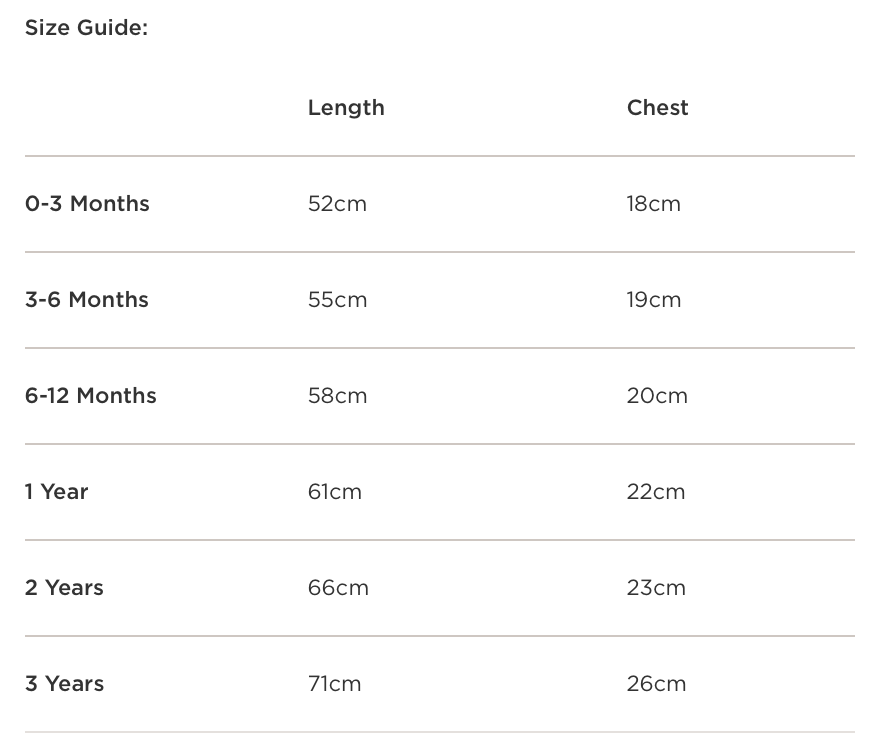
Task: Click the 52cm length value
Action: click(337, 204)
